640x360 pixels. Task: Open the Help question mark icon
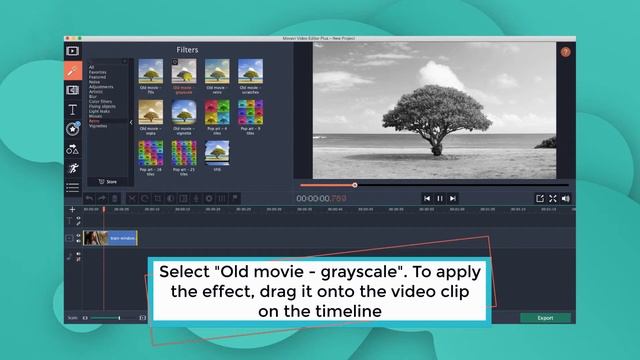tap(565, 52)
